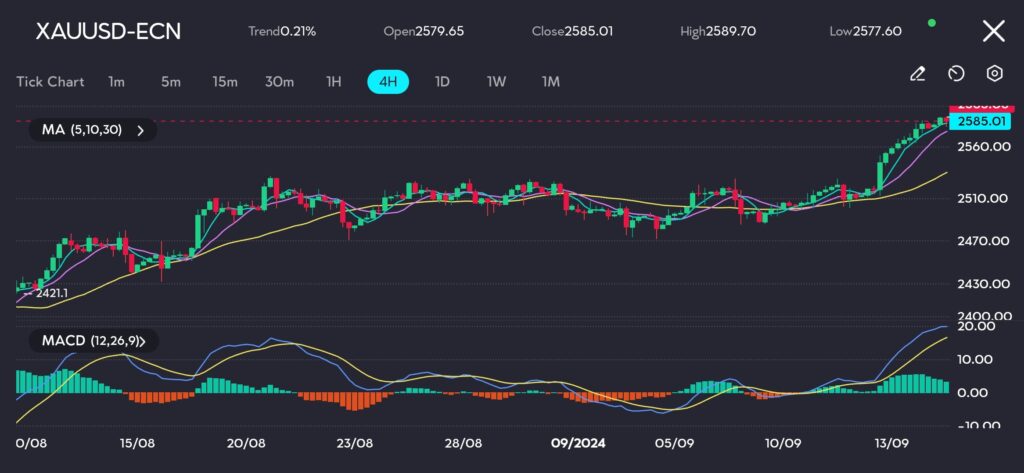This screenshot has height=473, width=1024.
Task: Click the XAUUSD-ECN symbol title
Action: (x=108, y=31)
